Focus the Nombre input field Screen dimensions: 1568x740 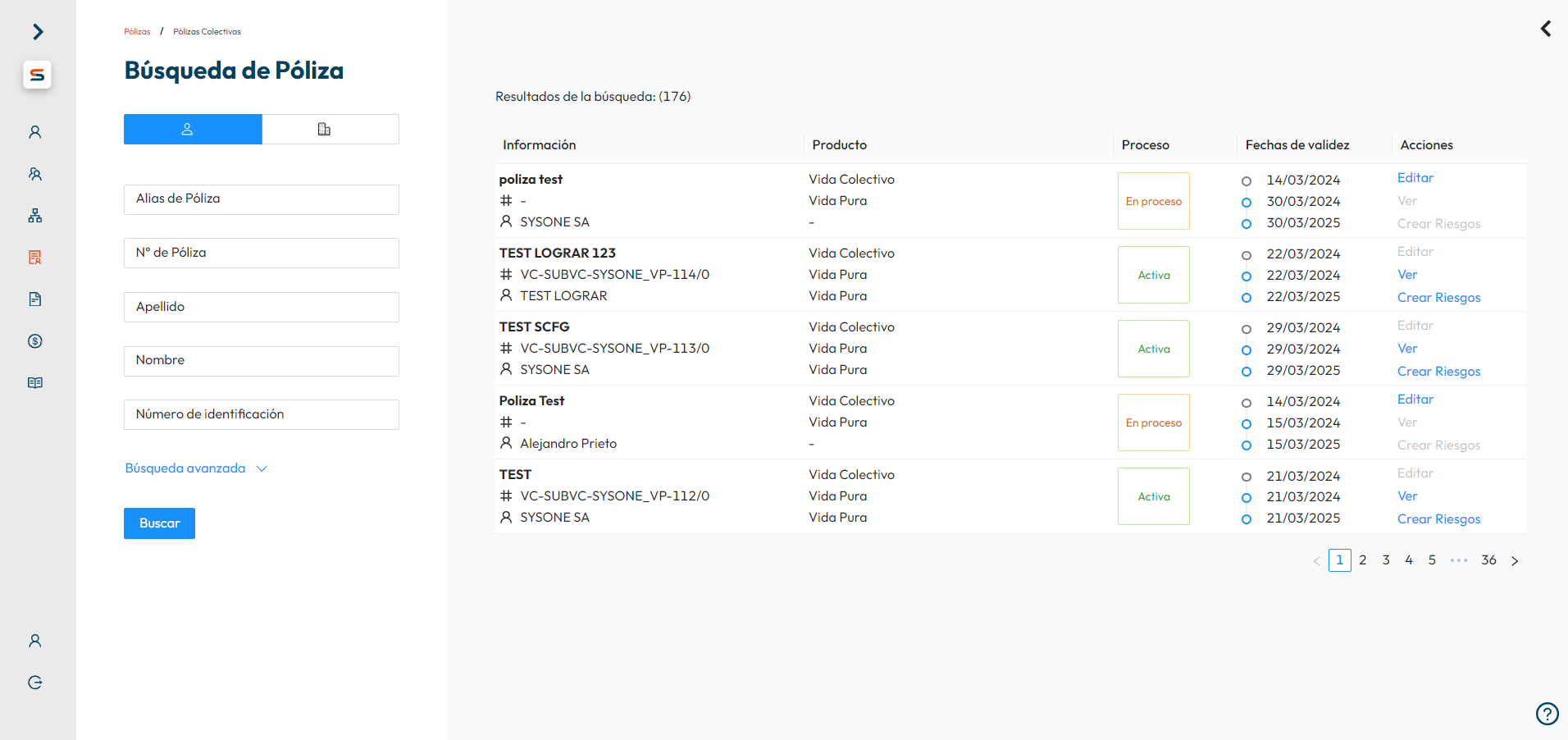(x=262, y=361)
